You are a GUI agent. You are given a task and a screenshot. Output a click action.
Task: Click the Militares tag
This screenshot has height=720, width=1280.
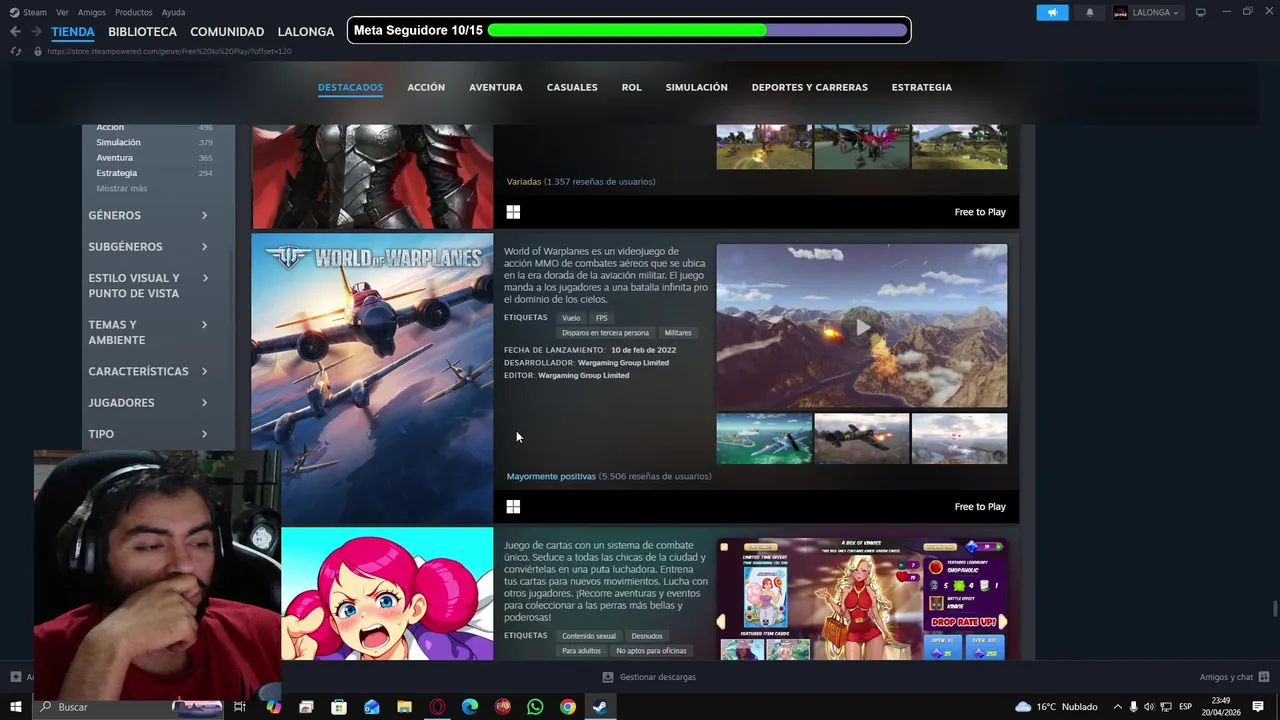click(678, 333)
